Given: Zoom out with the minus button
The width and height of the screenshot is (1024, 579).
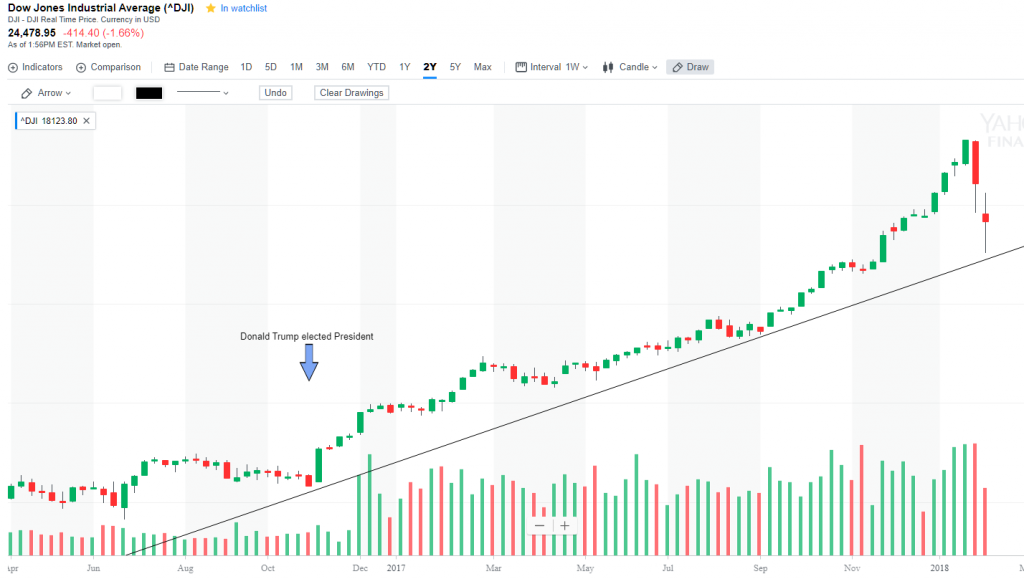Looking at the screenshot, I should [540, 526].
